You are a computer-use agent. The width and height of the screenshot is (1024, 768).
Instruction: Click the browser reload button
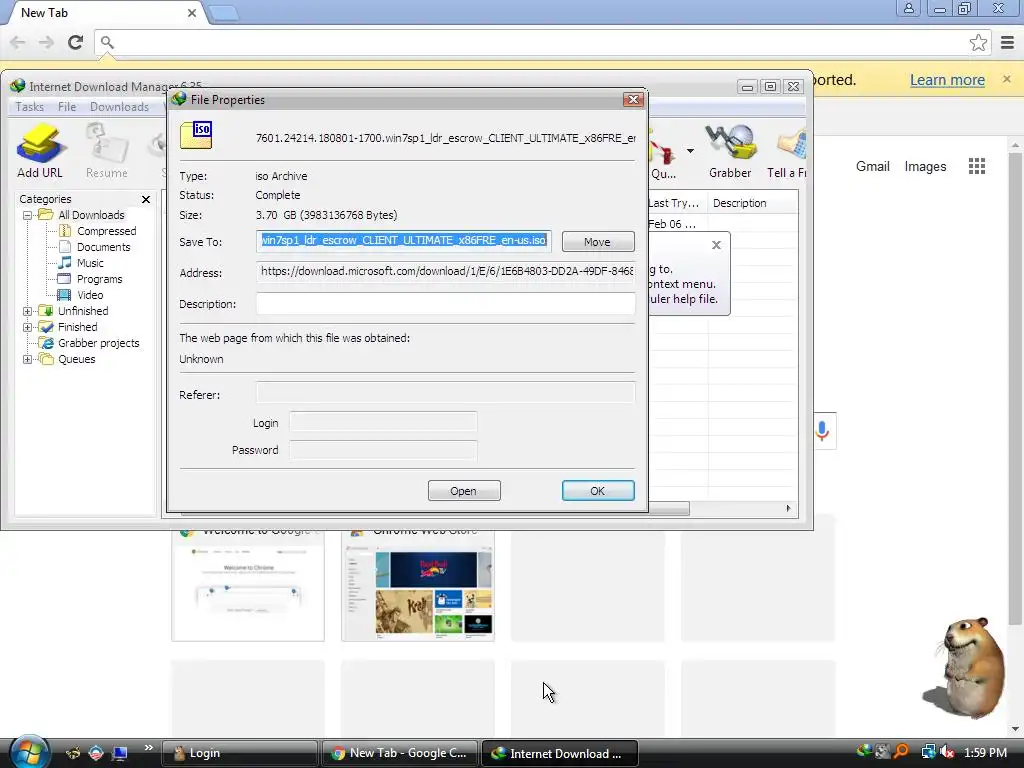pos(75,42)
